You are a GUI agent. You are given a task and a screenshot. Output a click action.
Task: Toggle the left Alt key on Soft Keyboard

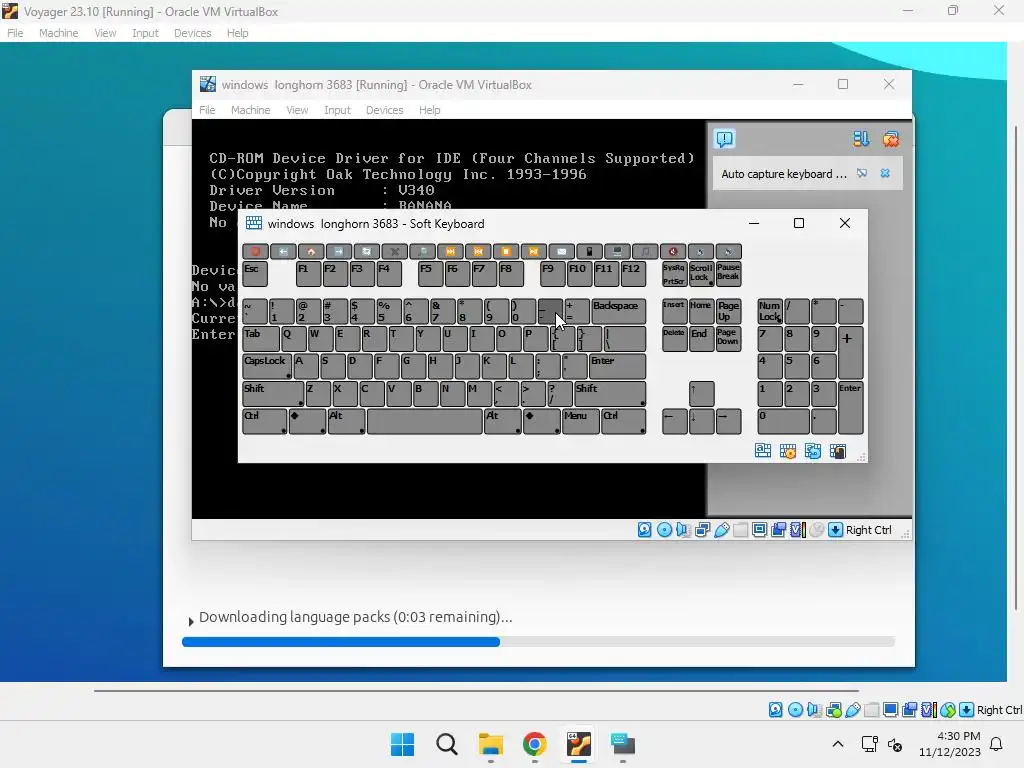(346, 421)
